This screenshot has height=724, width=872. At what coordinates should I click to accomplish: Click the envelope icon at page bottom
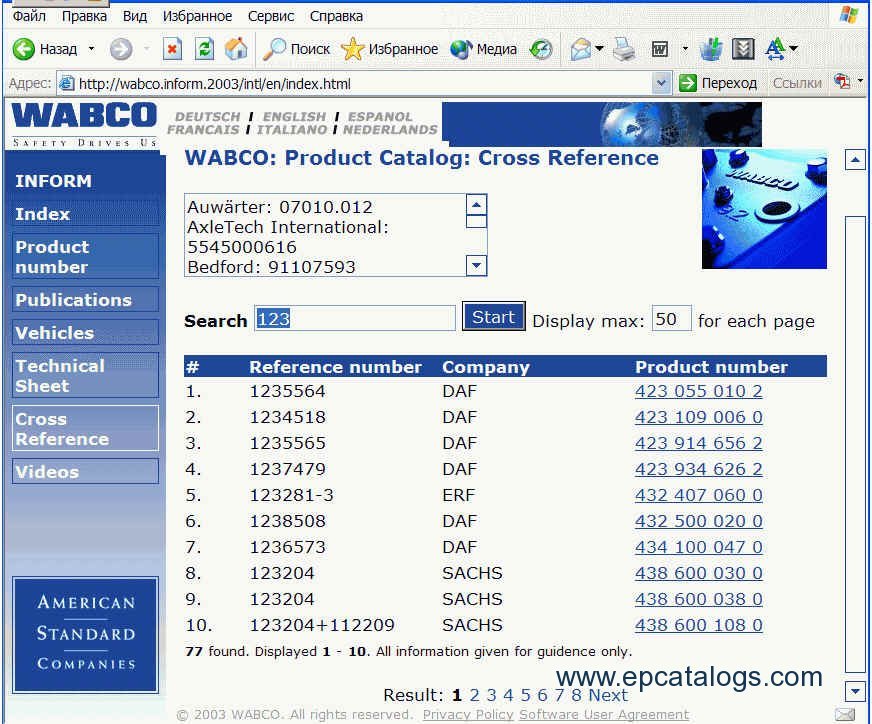(x=845, y=714)
